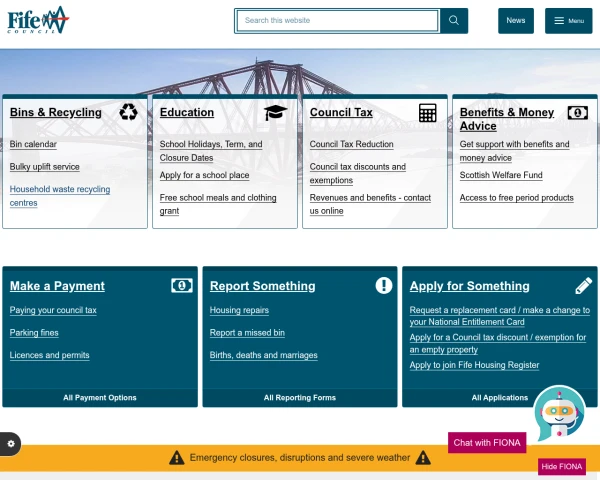Click the right warning triangle in emergency banner
The image size is (600, 480).
pos(423,457)
